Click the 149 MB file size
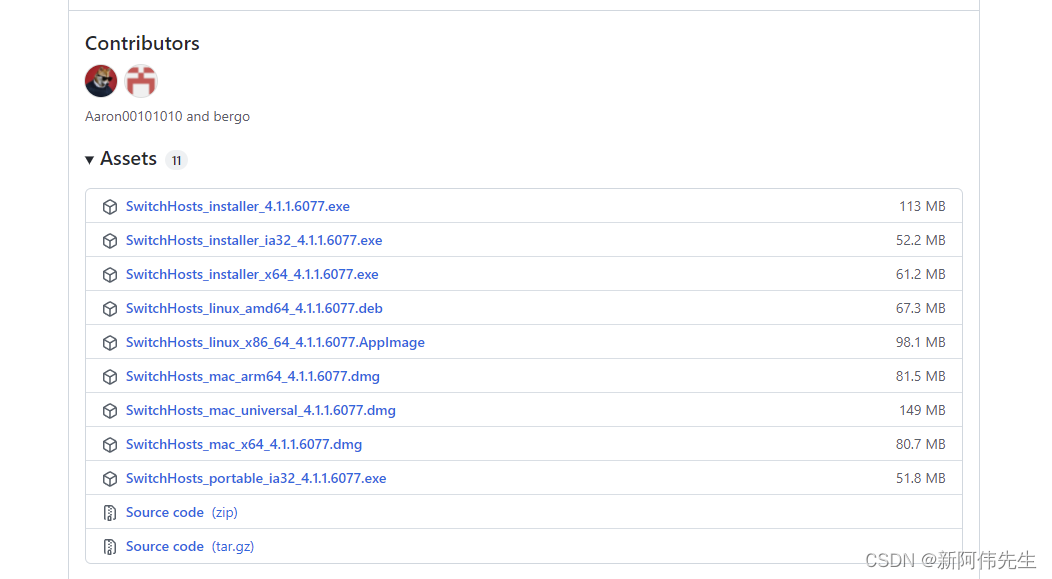1052x579 pixels. coord(922,410)
